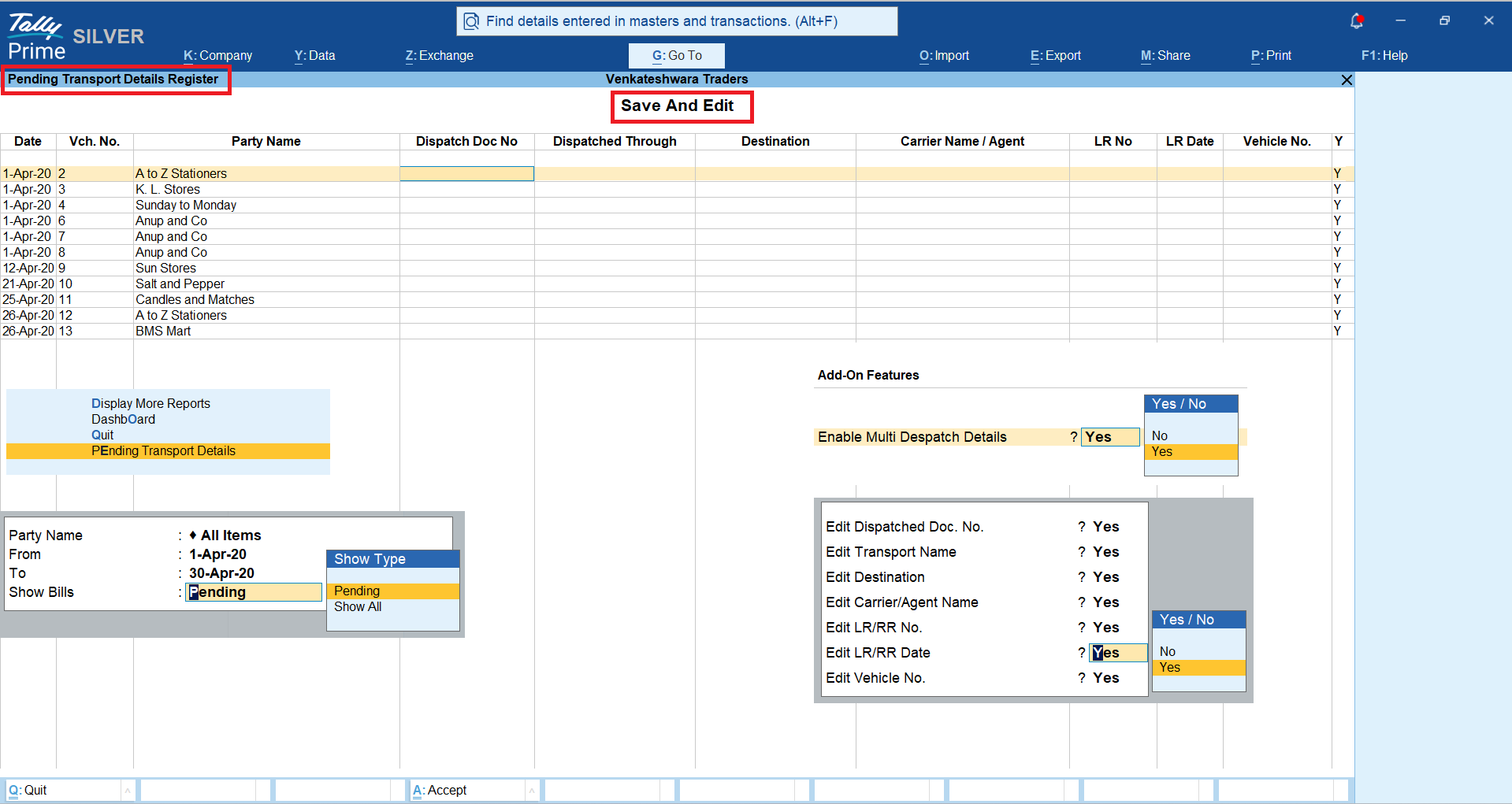Select Display More Reports

[x=151, y=404]
